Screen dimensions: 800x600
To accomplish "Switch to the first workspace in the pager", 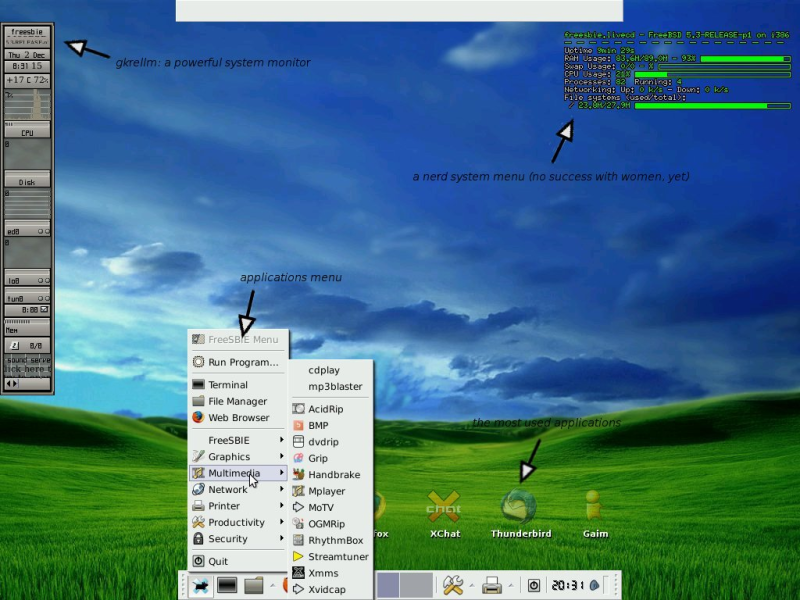I will pos(387,585).
